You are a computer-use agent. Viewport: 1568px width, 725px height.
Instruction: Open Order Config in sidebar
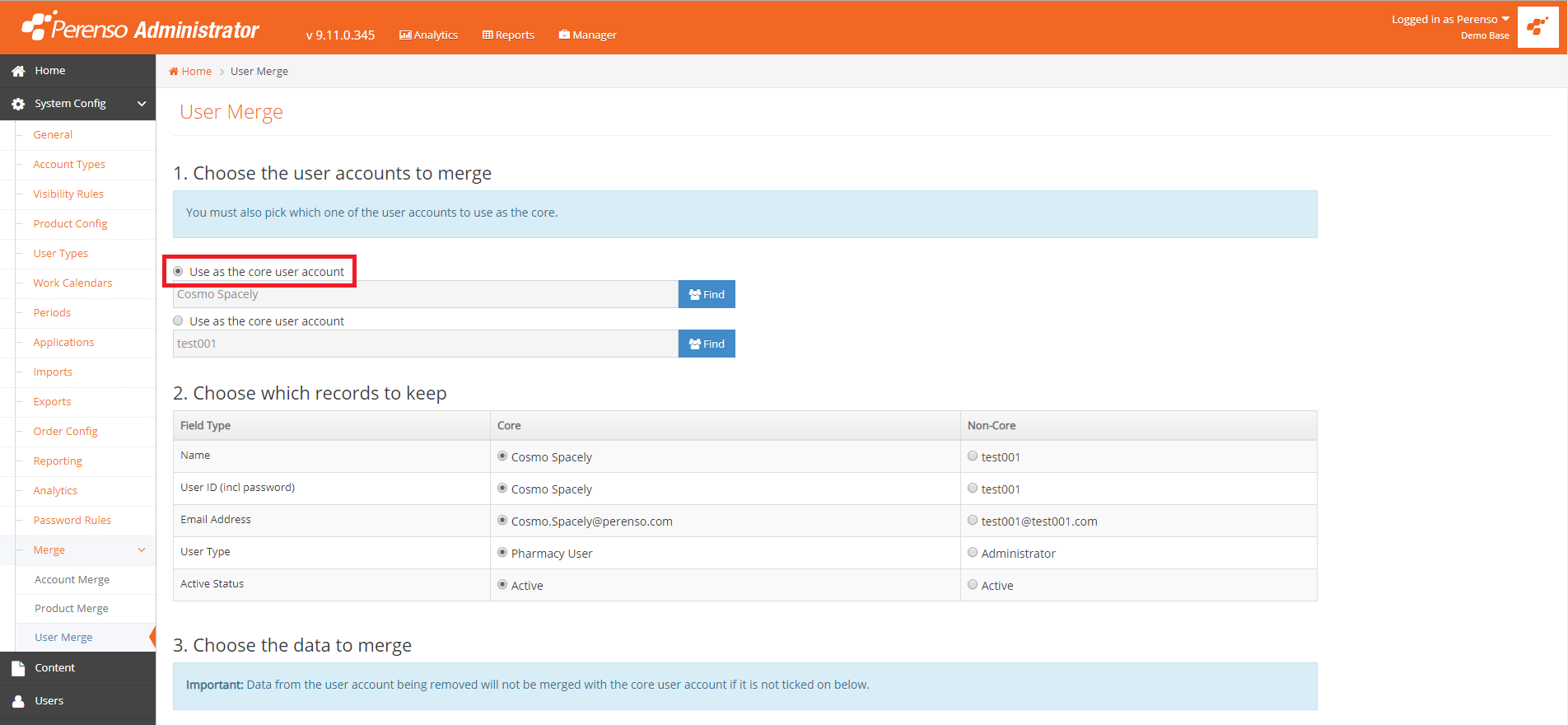(x=65, y=431)
